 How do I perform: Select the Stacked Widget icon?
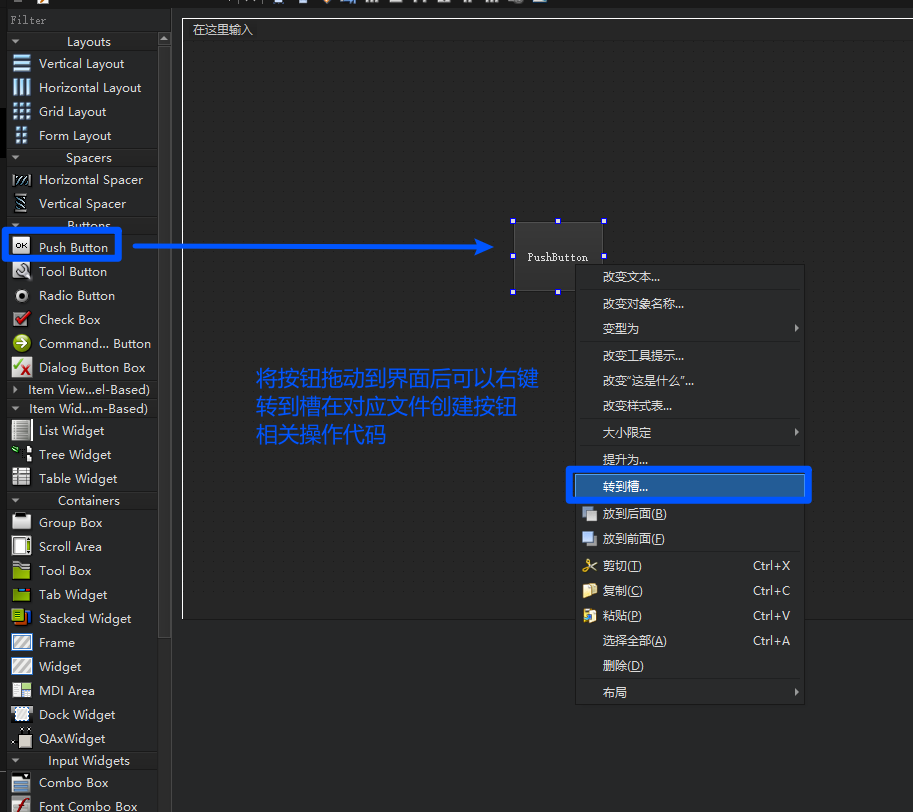point(22,617)
